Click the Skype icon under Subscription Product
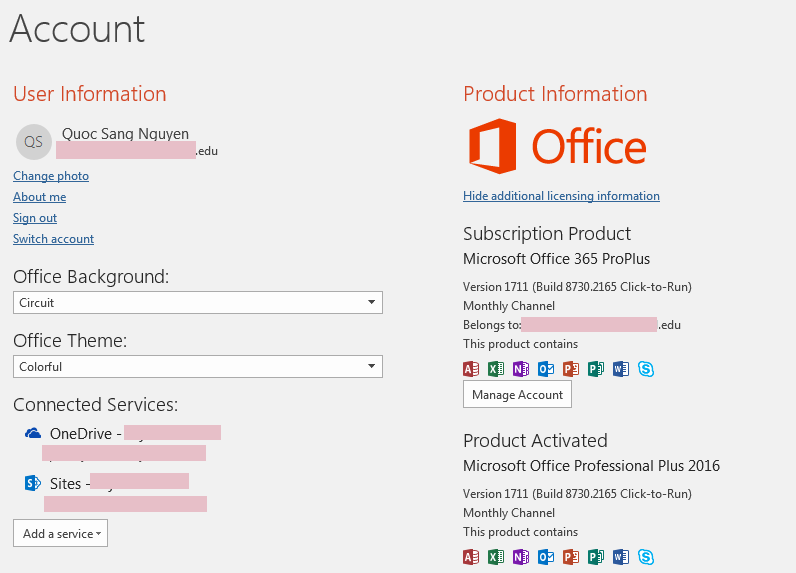 coord(646,369)
